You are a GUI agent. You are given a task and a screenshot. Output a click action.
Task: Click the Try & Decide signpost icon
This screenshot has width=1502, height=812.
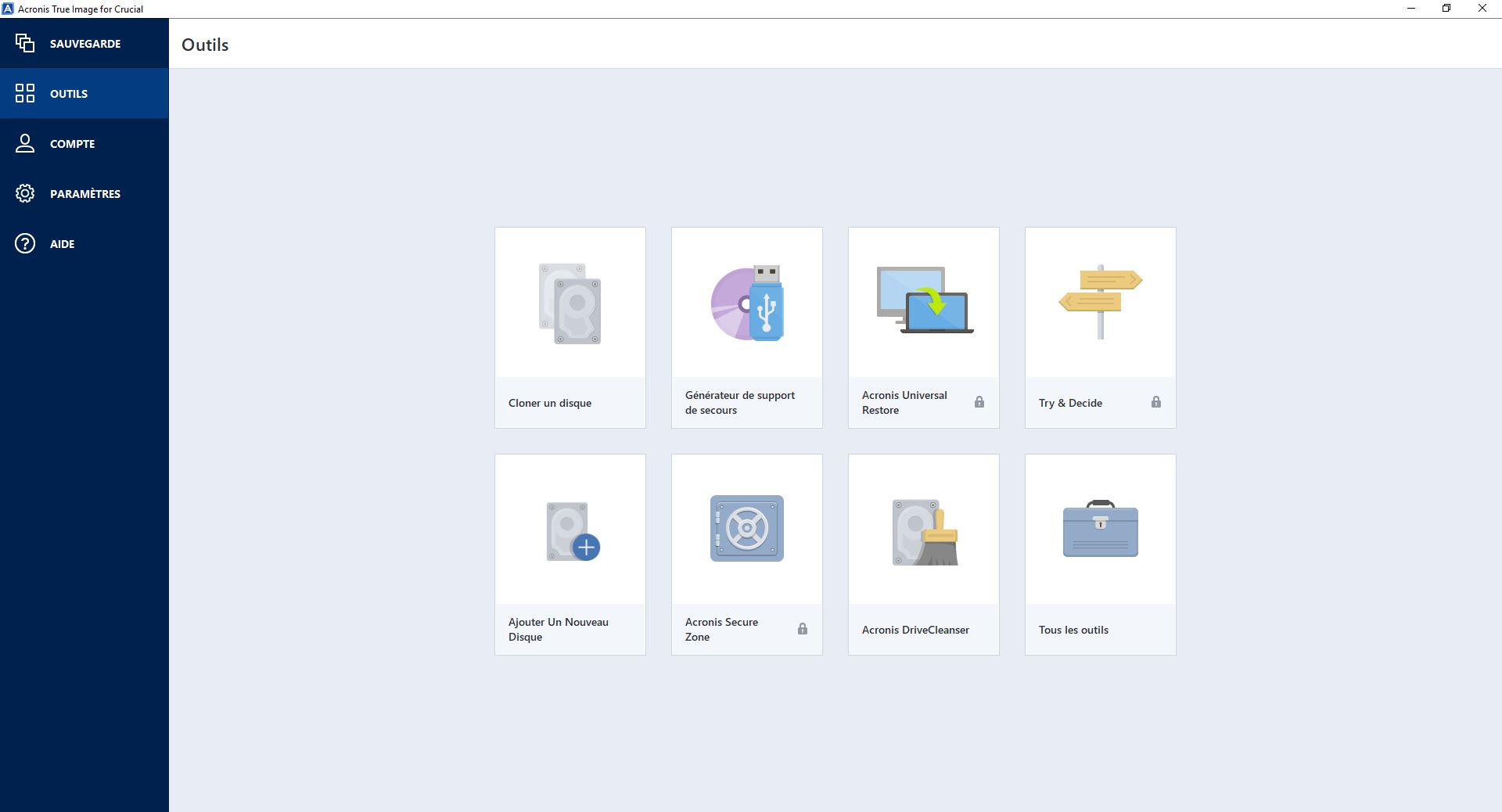[x=1101, y=301]
